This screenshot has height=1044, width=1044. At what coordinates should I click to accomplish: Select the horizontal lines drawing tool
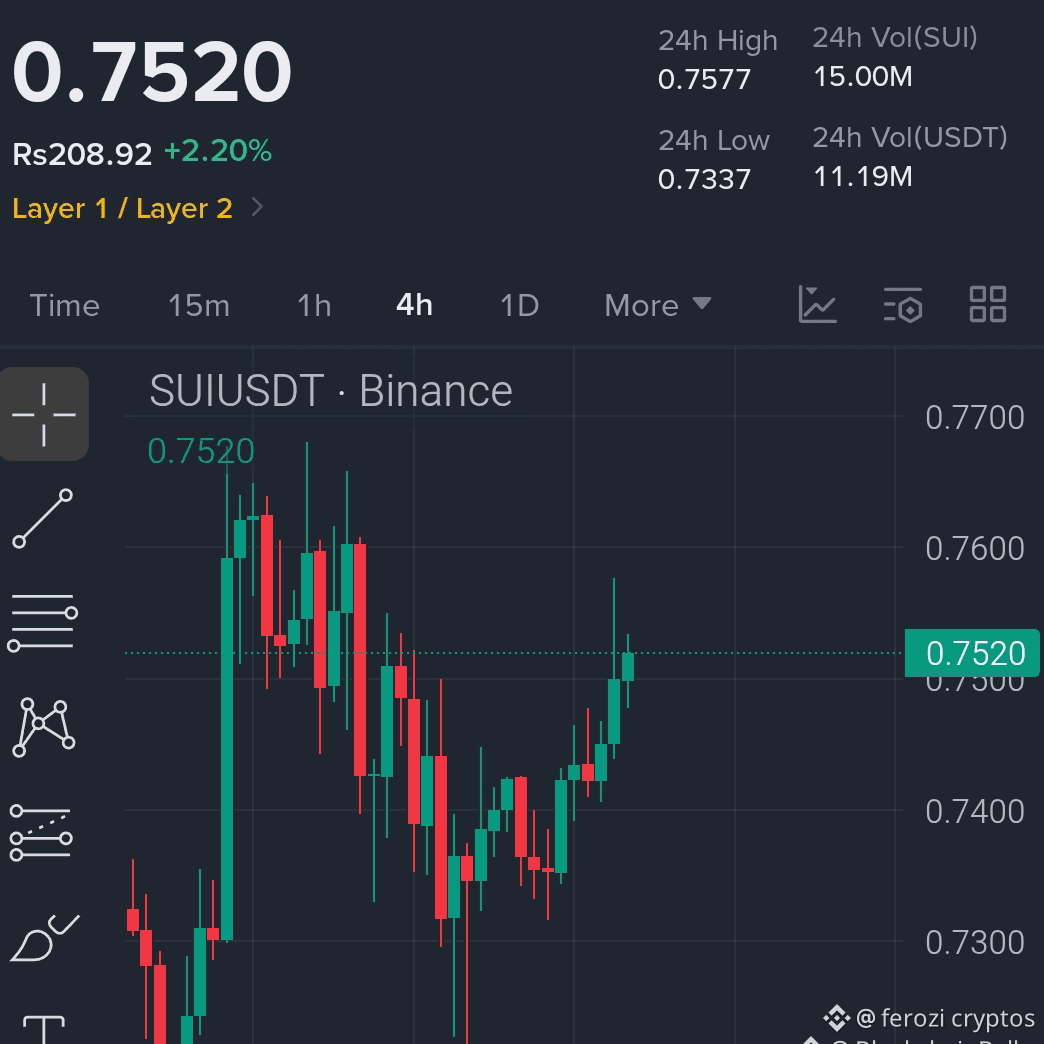click(43, 622)
